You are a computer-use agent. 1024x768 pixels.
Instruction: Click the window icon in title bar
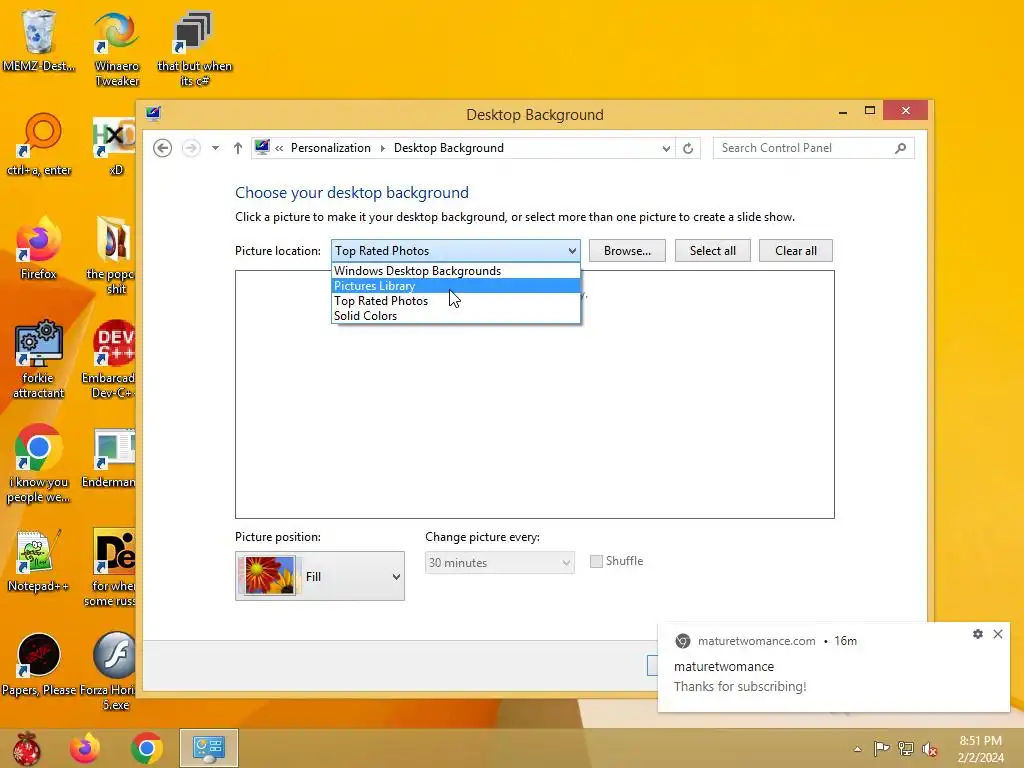pyautogui.click(x=153, y=114)
